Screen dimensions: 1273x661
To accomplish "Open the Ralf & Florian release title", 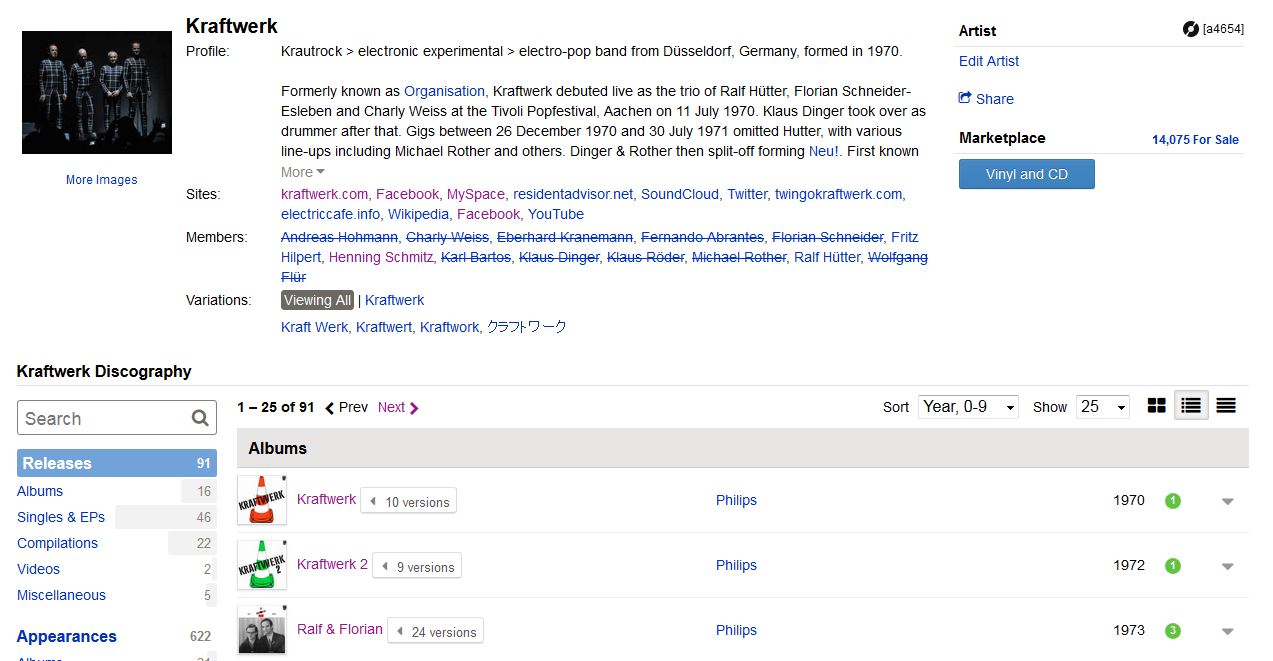I will coord(340,629).
